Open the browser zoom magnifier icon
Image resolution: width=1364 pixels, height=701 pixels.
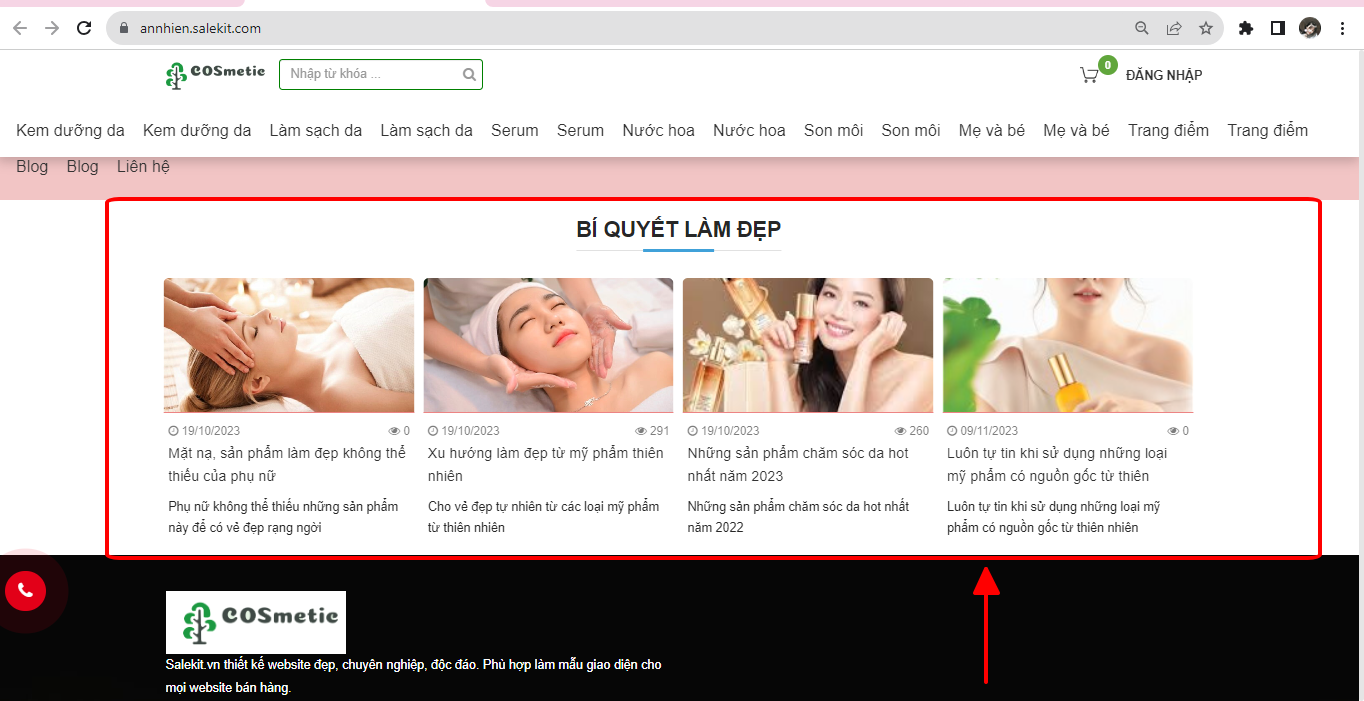pyautogui.click(x=1142, y=28)
